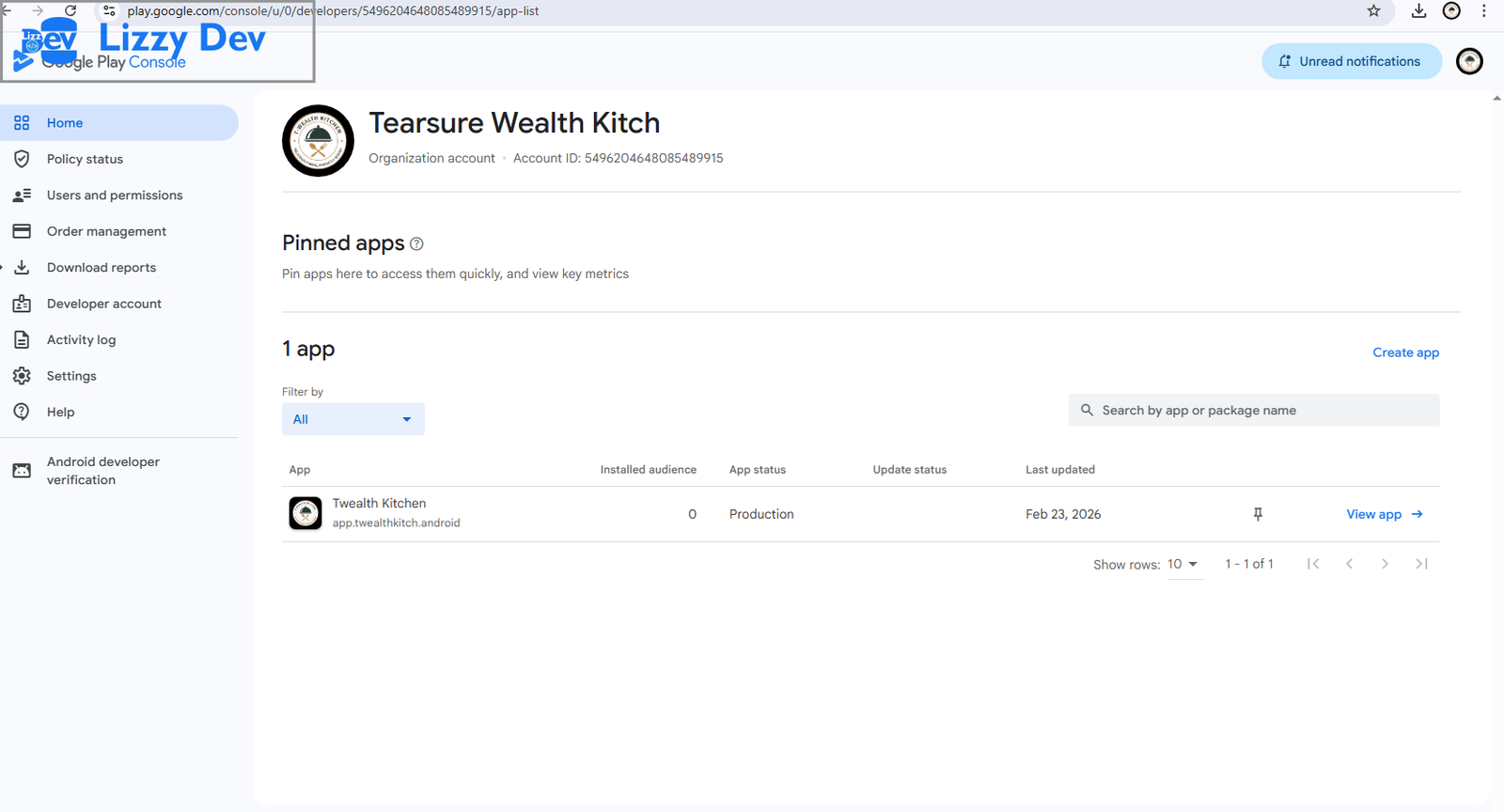
Task: Open the Filter by All dropdown
Action: 352,419
